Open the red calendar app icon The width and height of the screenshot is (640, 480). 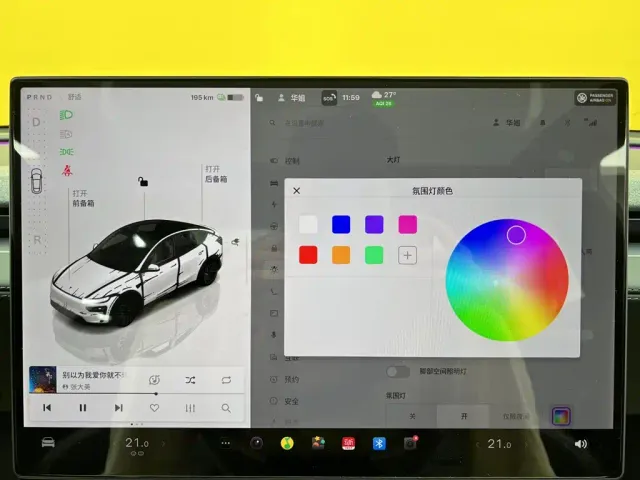tap(348, 443)
